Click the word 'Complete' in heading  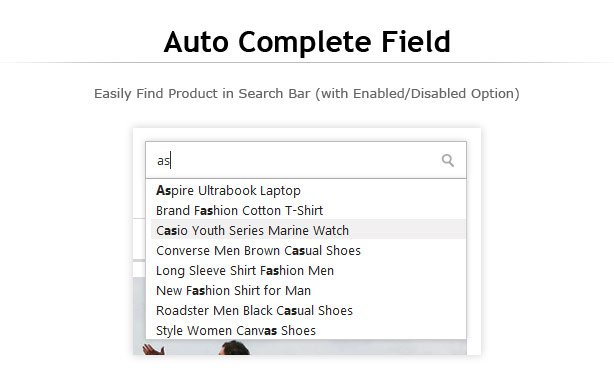click(305, 42)
